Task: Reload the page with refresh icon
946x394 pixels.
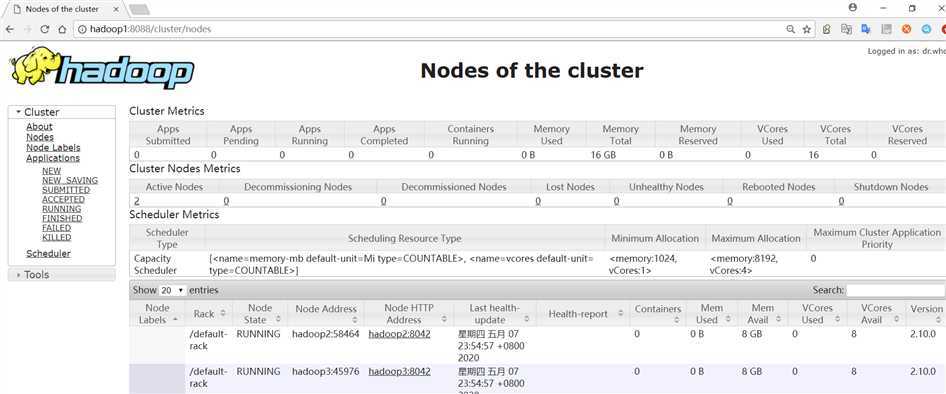Action: (x=45, y=29)
